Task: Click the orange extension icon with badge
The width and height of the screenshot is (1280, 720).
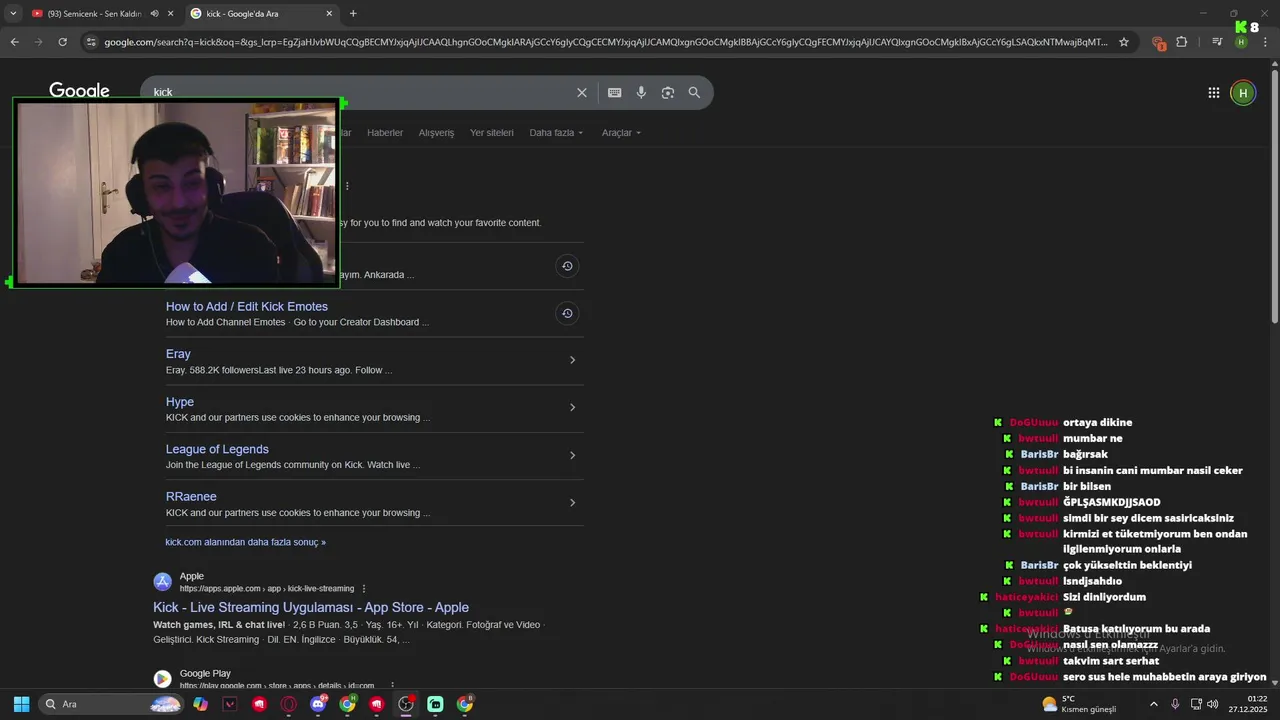Action: click(x=1158, y=43)
